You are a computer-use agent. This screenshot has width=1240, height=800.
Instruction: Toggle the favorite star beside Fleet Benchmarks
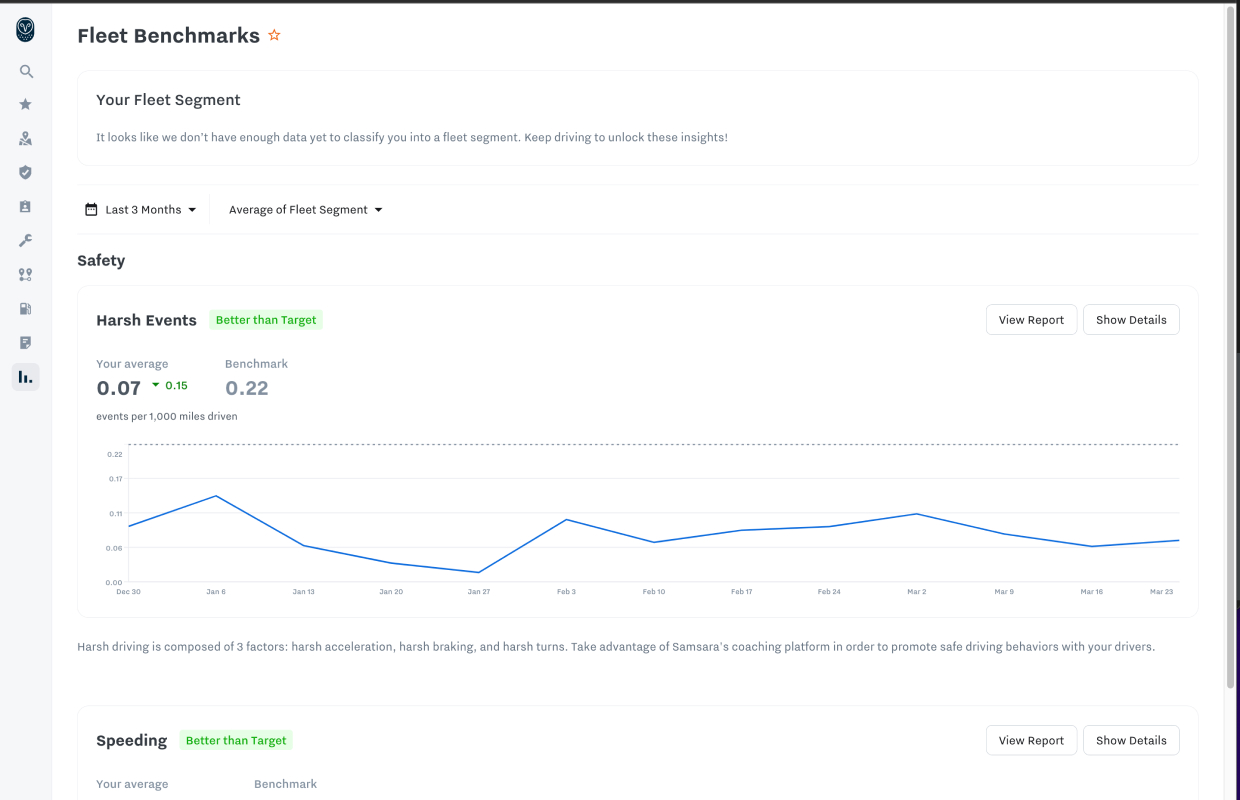pyautogui.click(x=274, y=36)
